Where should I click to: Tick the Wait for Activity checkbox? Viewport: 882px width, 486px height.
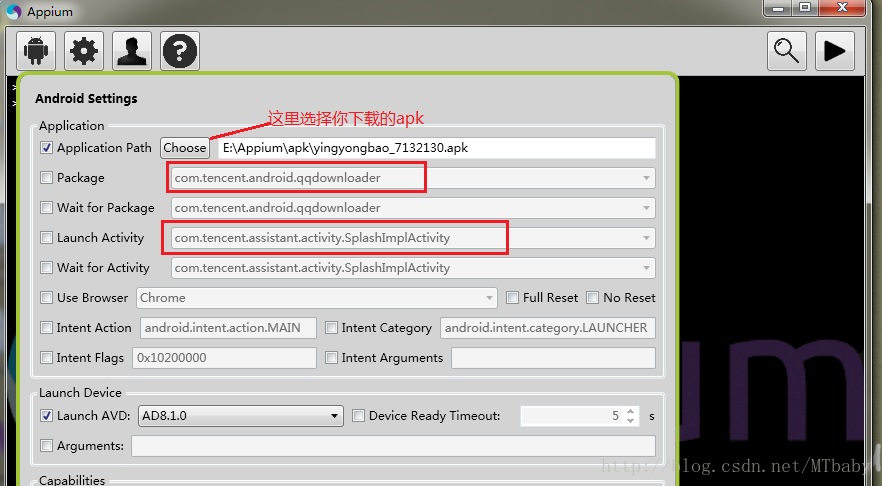[47, 268]
